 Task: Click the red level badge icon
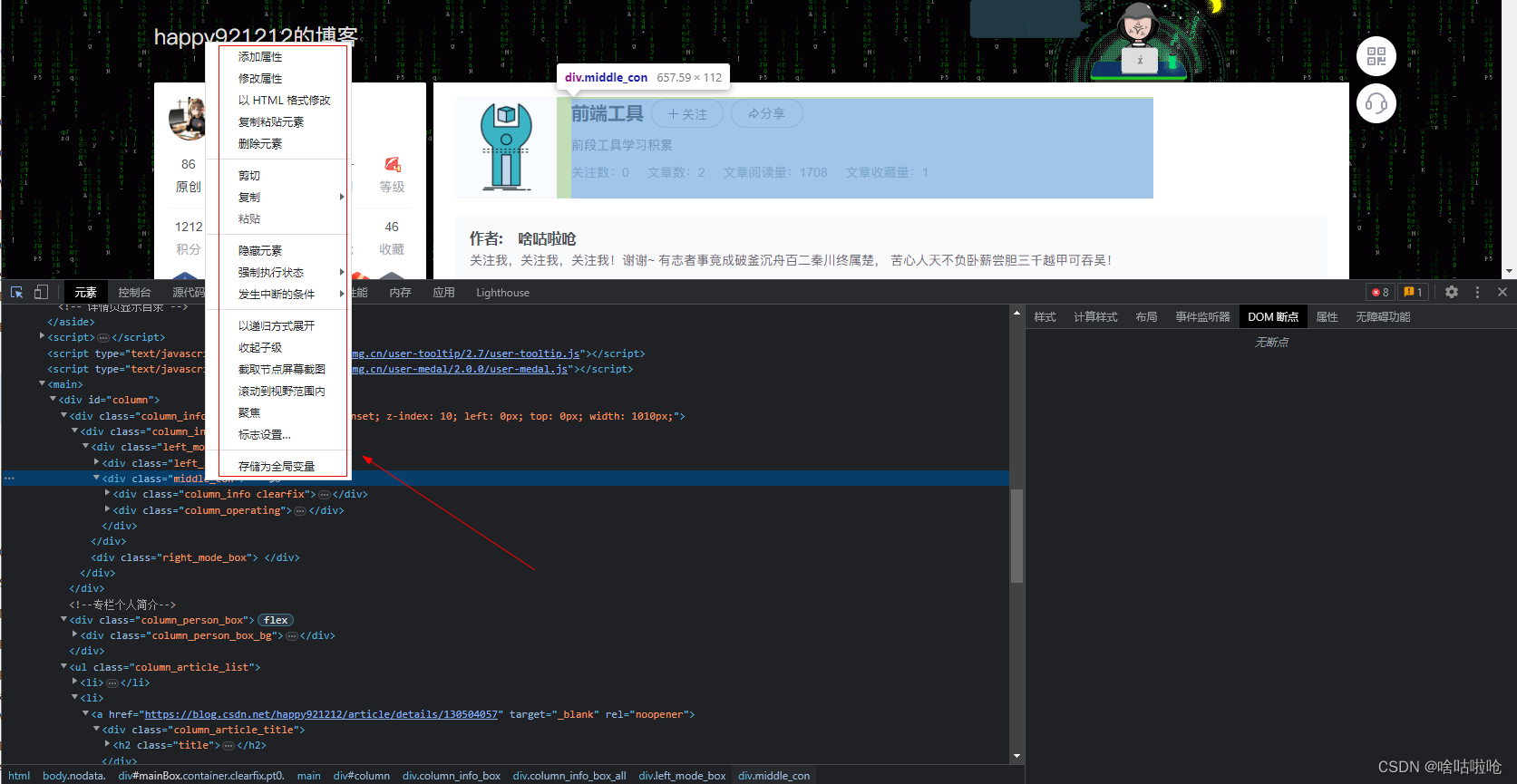point(393,164)
